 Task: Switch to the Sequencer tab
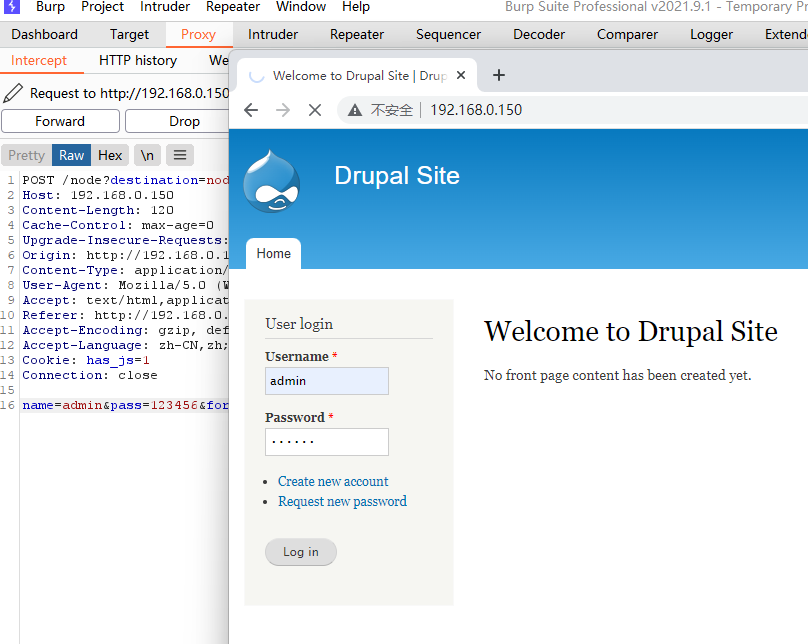pyautogui.click(x=448, y=35)
